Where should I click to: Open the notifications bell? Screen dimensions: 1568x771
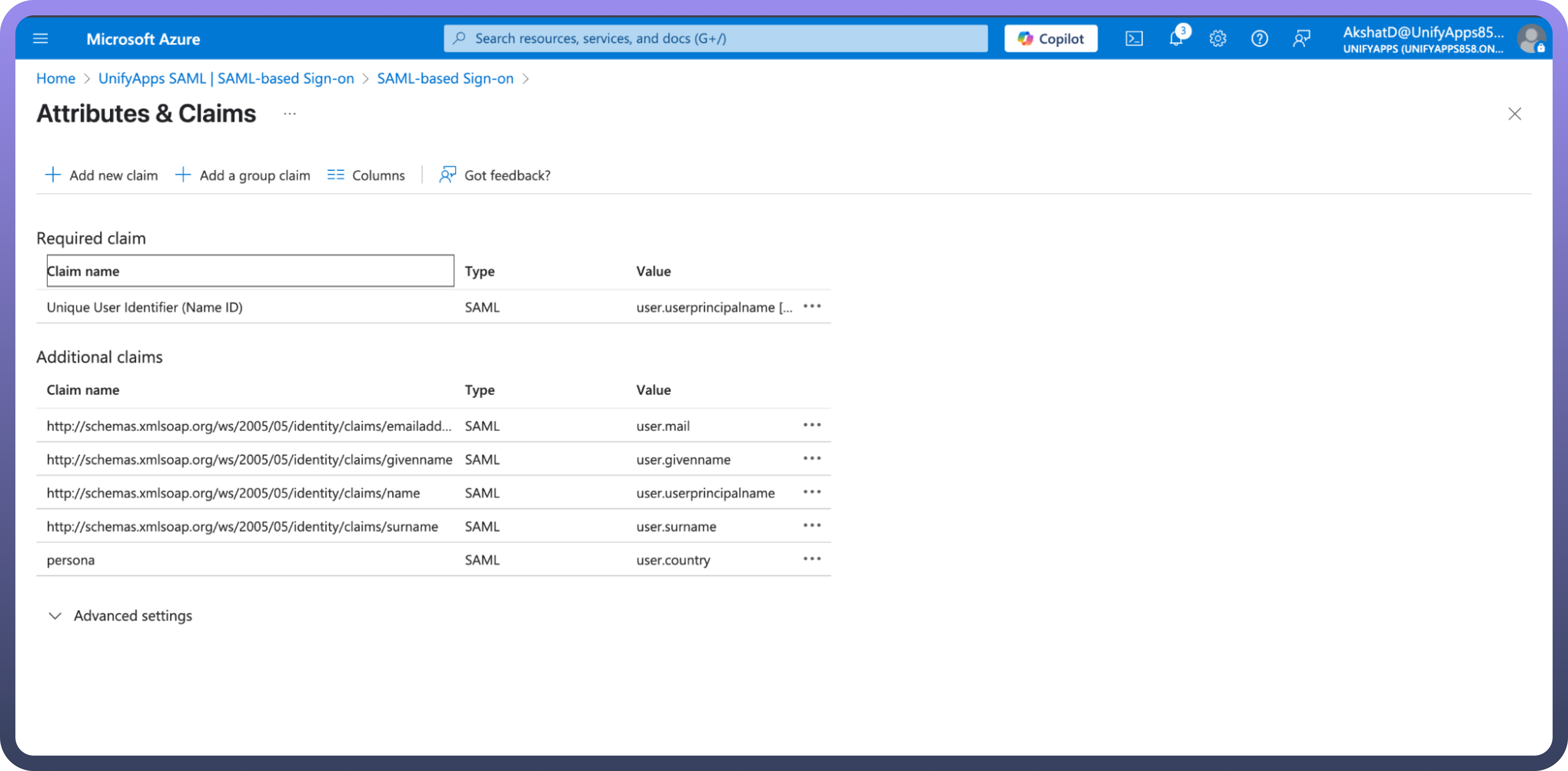(1176, 39)
